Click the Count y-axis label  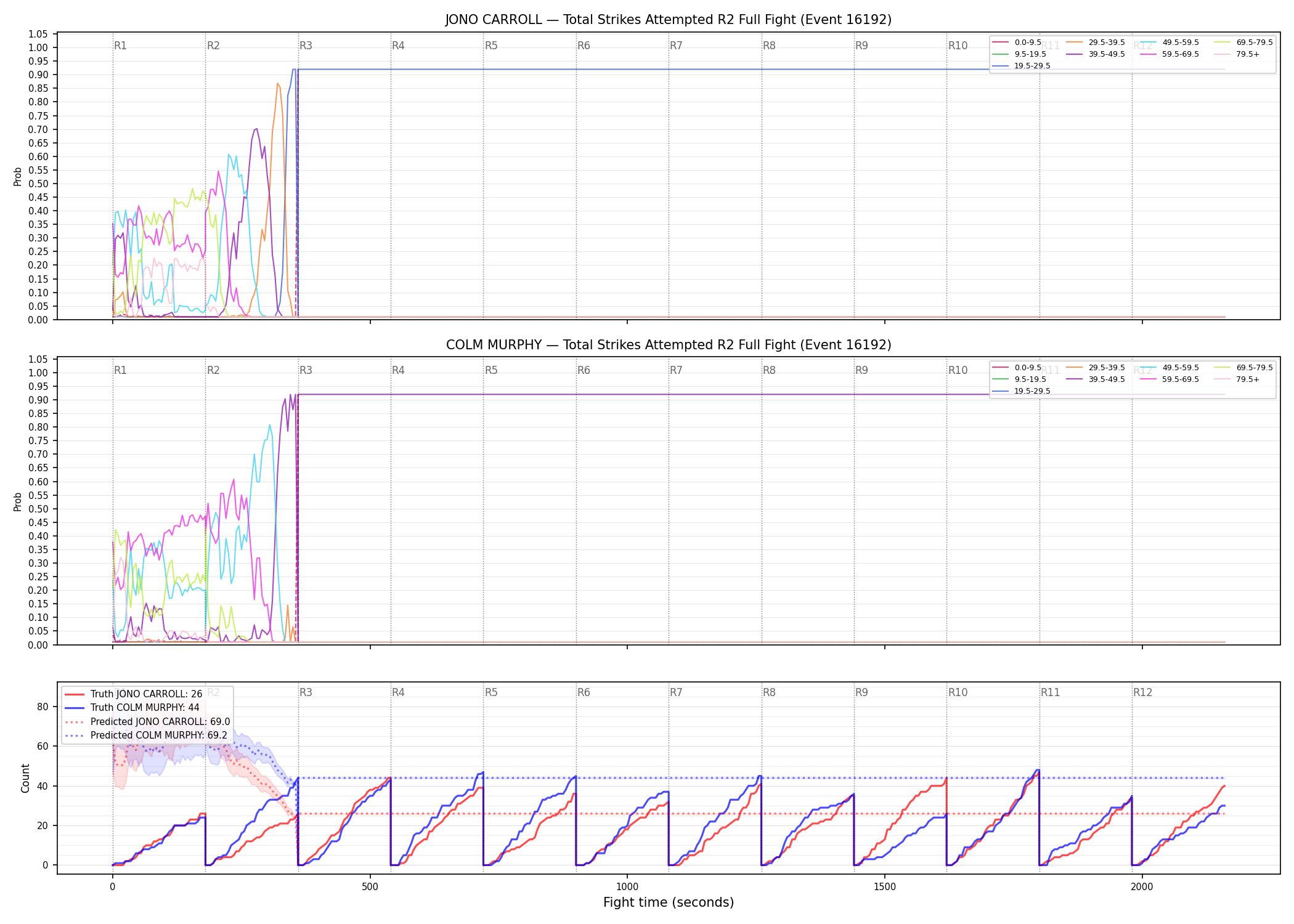[25, 778]
